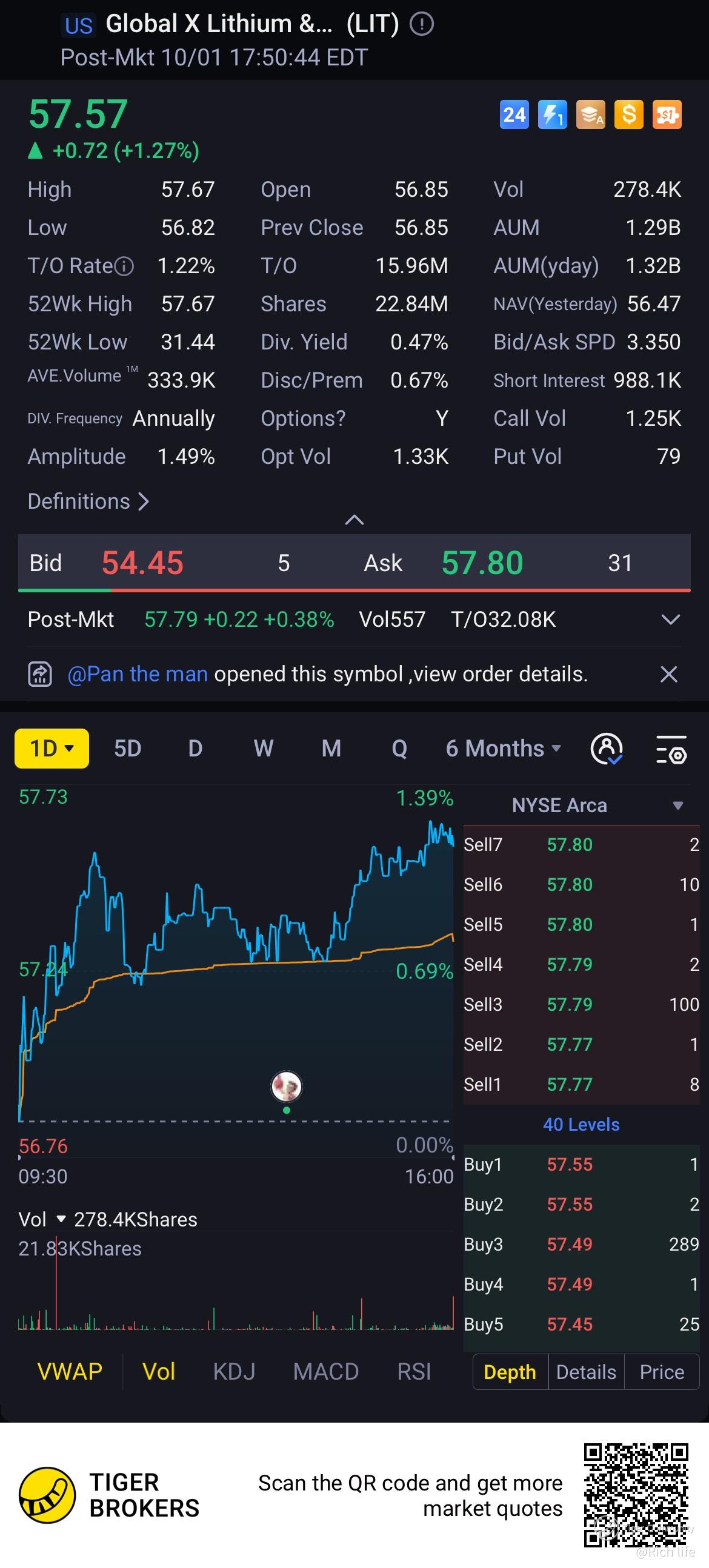Screen dimensions: 709x1568
Task: Tap the Ask price 57.80
Action: [x=482, y=563]
